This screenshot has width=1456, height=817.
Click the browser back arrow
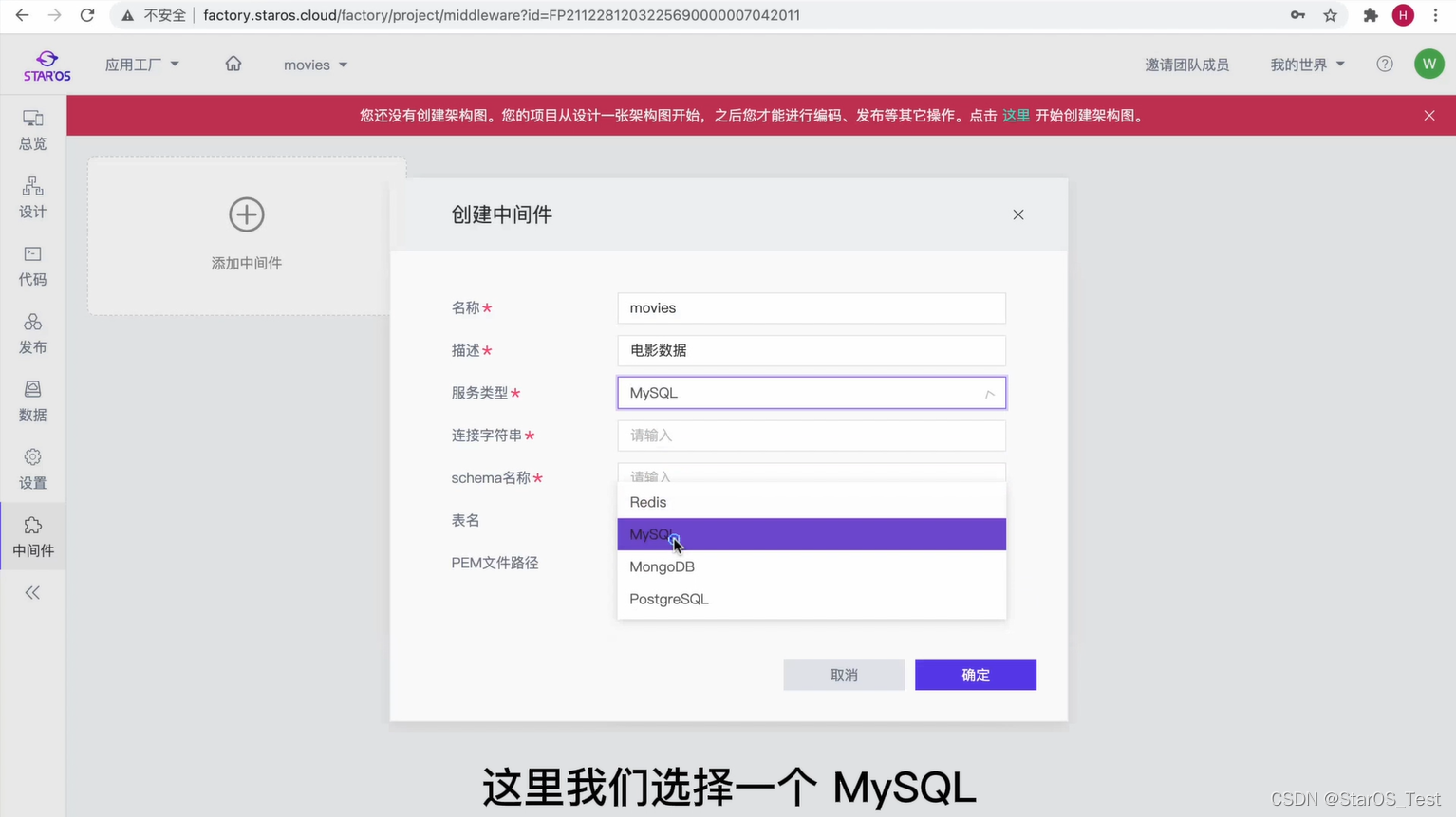tap(22, 15)
